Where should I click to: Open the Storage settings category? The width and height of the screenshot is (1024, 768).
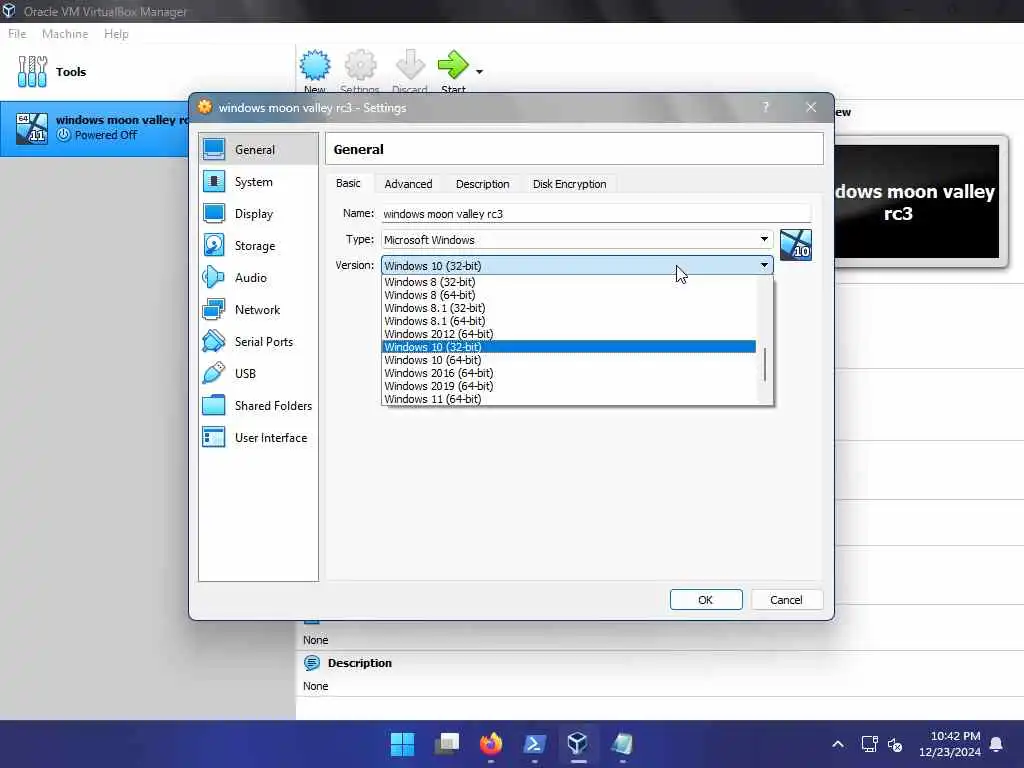[258, 246]
